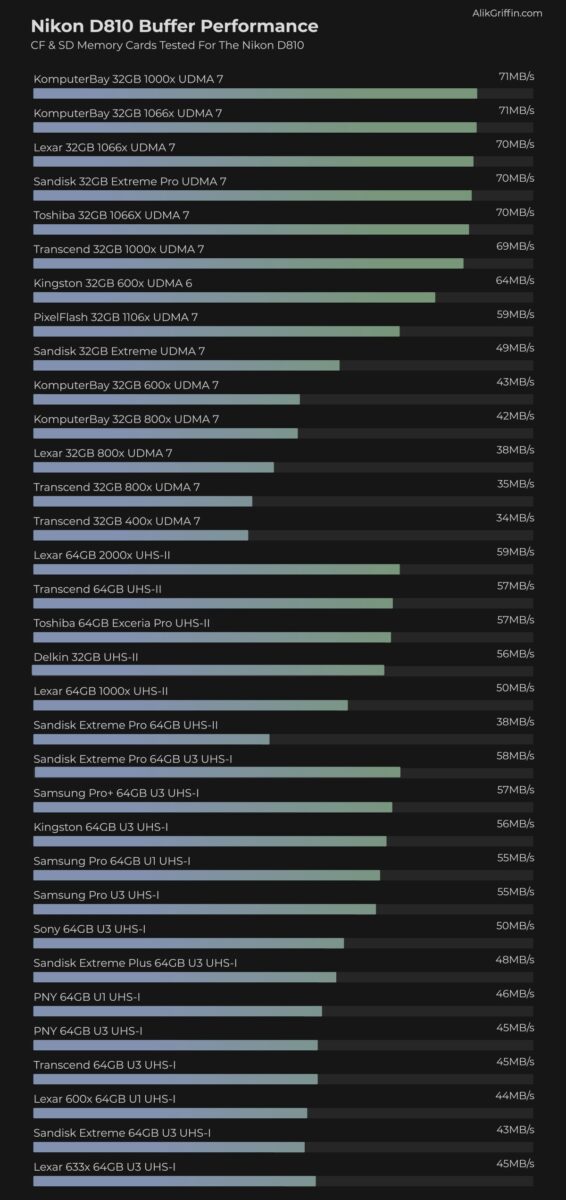Click the Lexar 64GB 2000x UHS-II label
This screenshot has width=566, height=1200.
[x=108, y=555]
